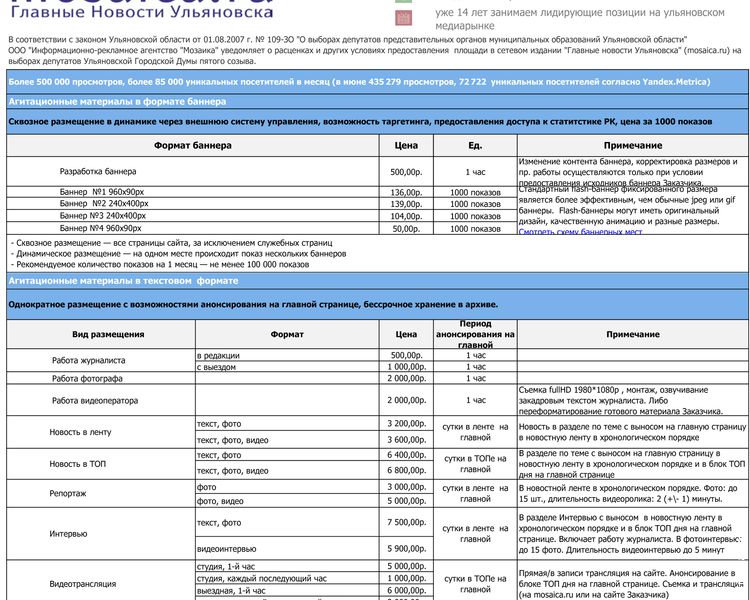The width and height of the screenshot is (750, 600).
Task: Click the green square icon at top
Action: tap(403, 3)
